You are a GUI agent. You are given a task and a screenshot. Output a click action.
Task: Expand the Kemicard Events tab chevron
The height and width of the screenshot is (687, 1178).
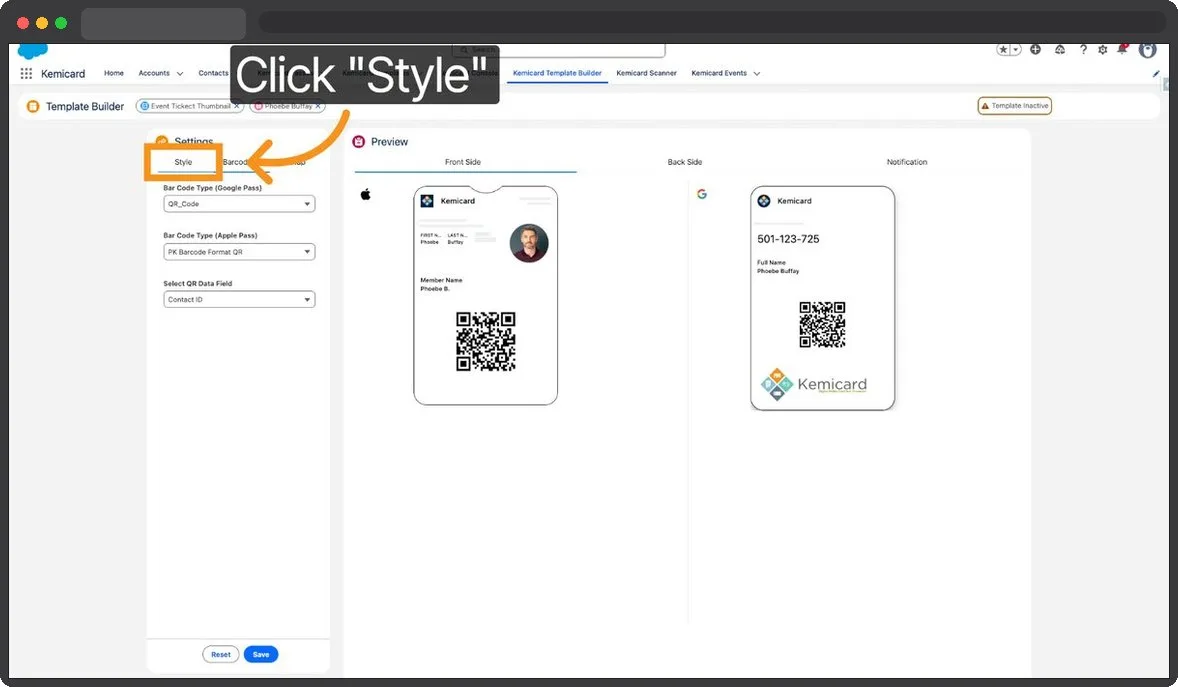(757, 74)
